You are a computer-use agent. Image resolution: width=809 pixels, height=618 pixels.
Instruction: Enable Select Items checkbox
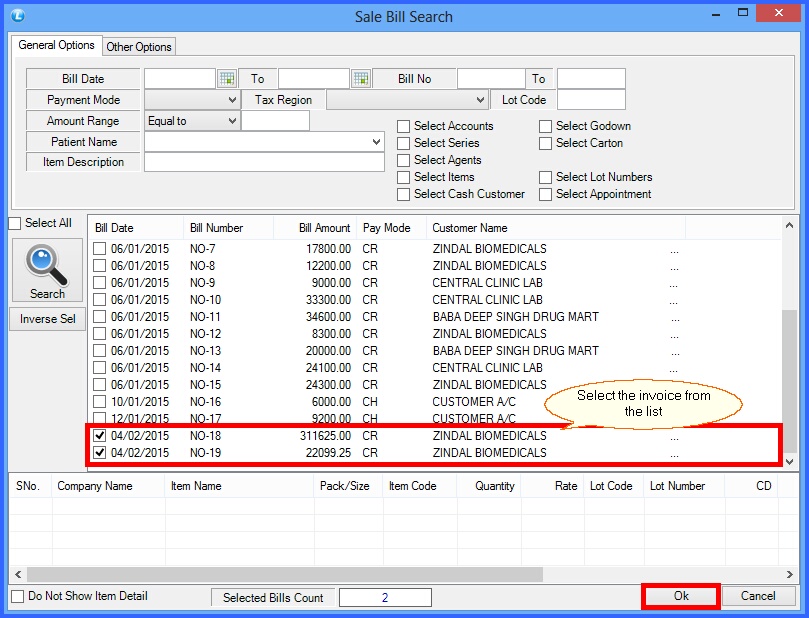pyautogui.click(x=403, y=177)
